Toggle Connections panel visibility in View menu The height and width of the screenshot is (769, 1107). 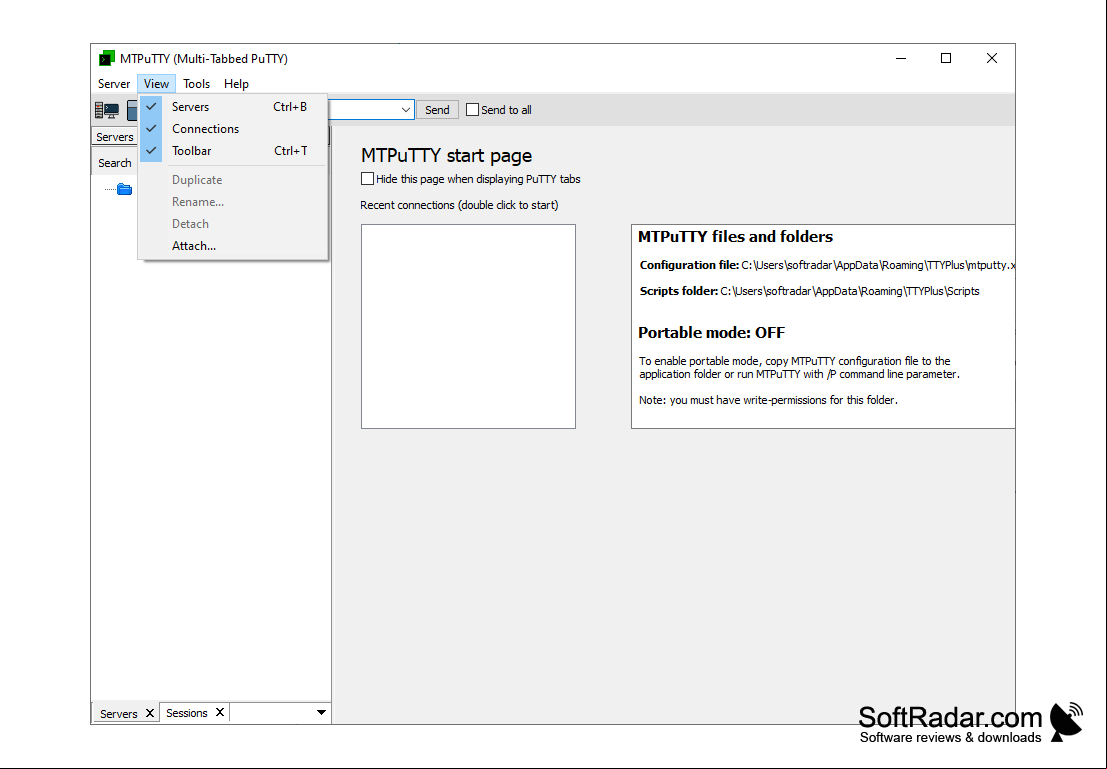tap(233, 129)
